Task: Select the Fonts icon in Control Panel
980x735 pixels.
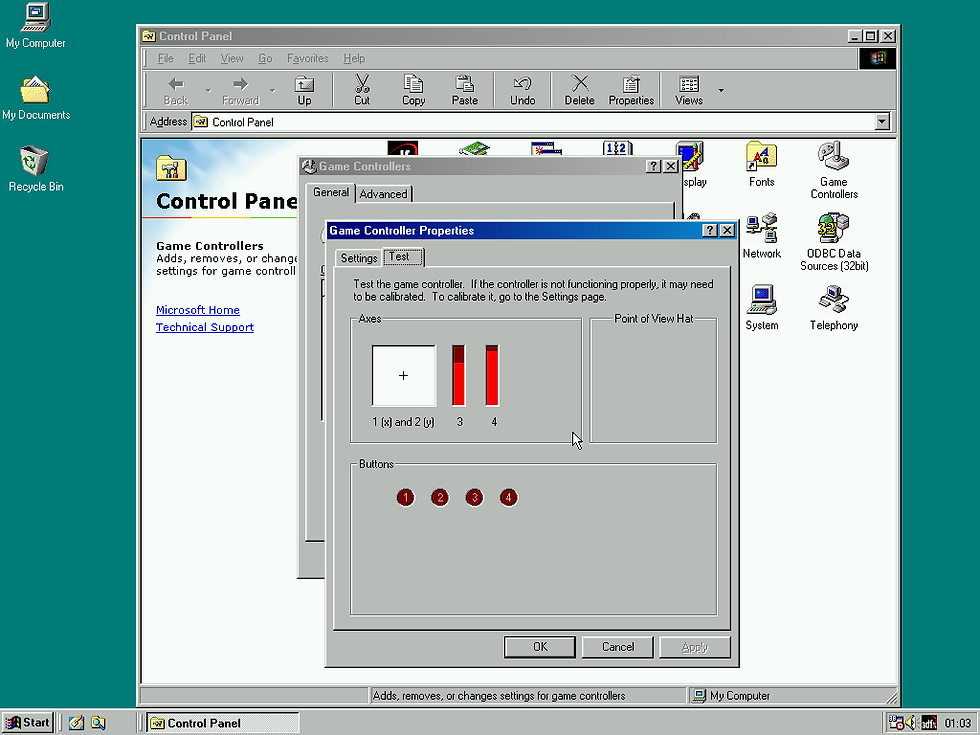Action: [x=761, y=164]
